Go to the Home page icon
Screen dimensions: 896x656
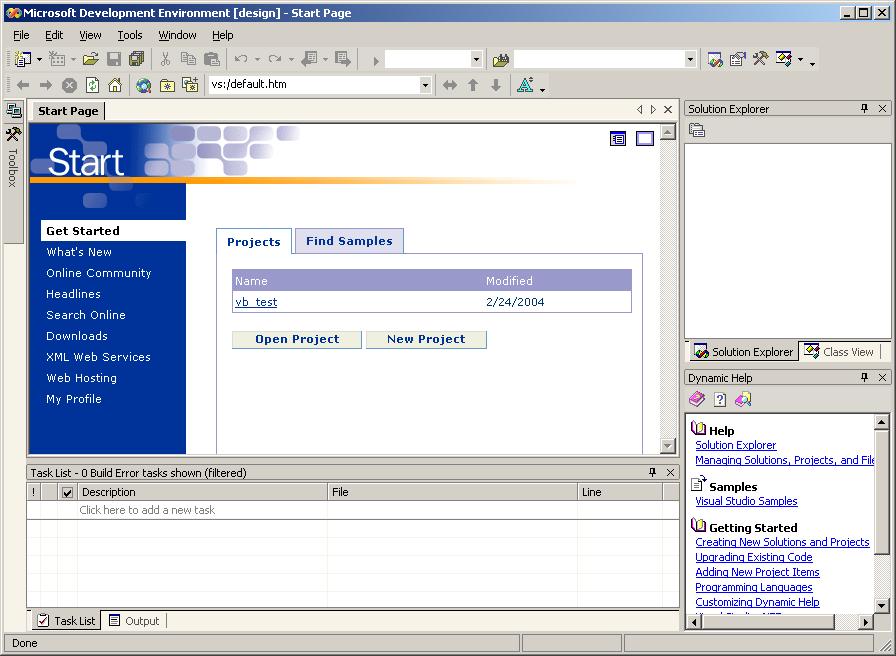[x=115, y=85]
